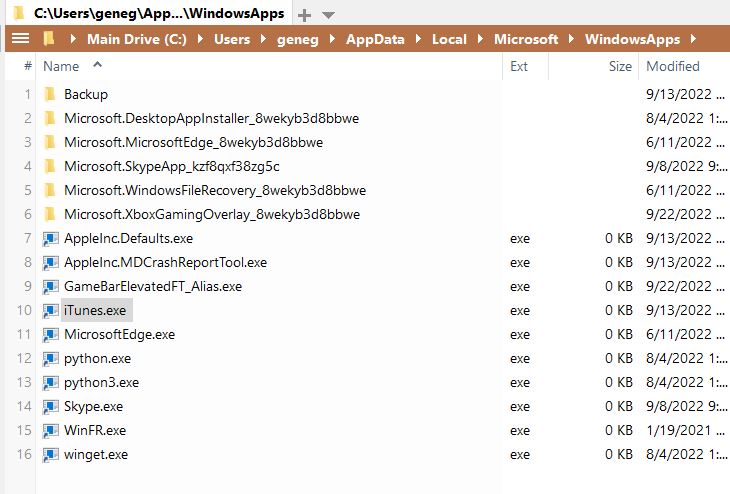Click Microsoft.WindowsFileRecovery folder icon
Image resolution: width=730 pixels, height=494 pixels.
coord(50,190)
